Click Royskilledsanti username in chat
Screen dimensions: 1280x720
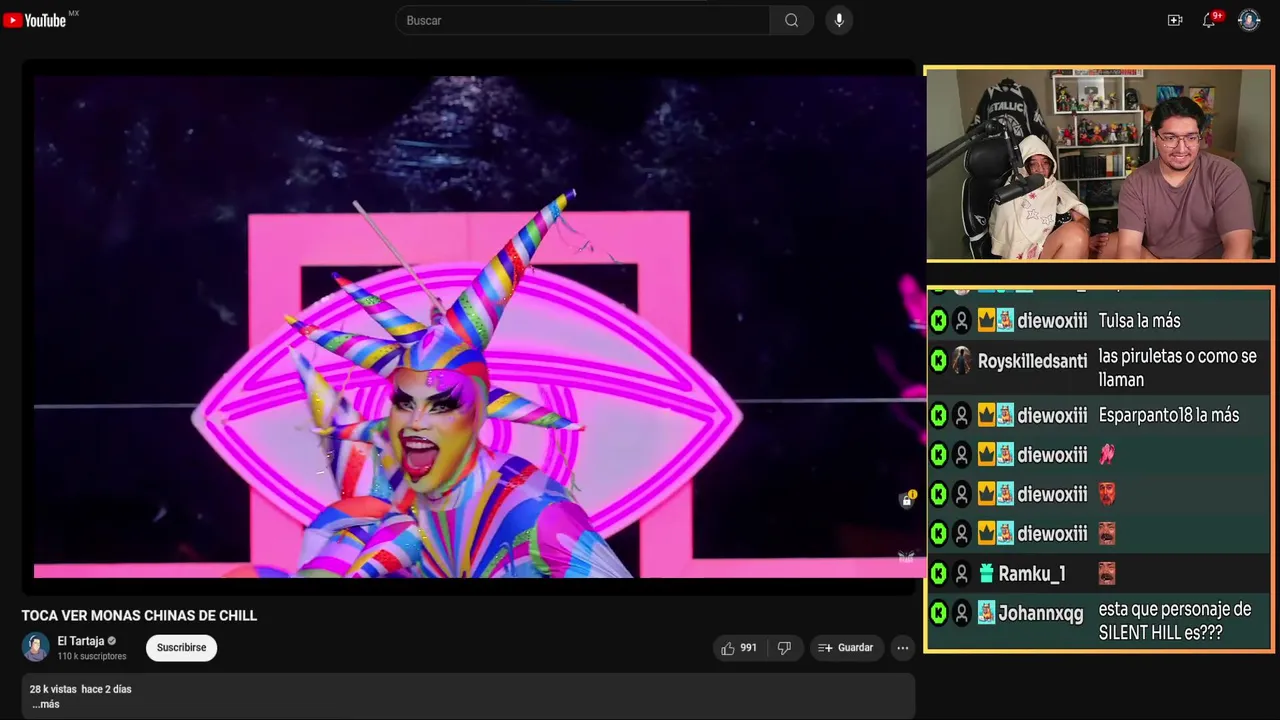click(1032, 361)
